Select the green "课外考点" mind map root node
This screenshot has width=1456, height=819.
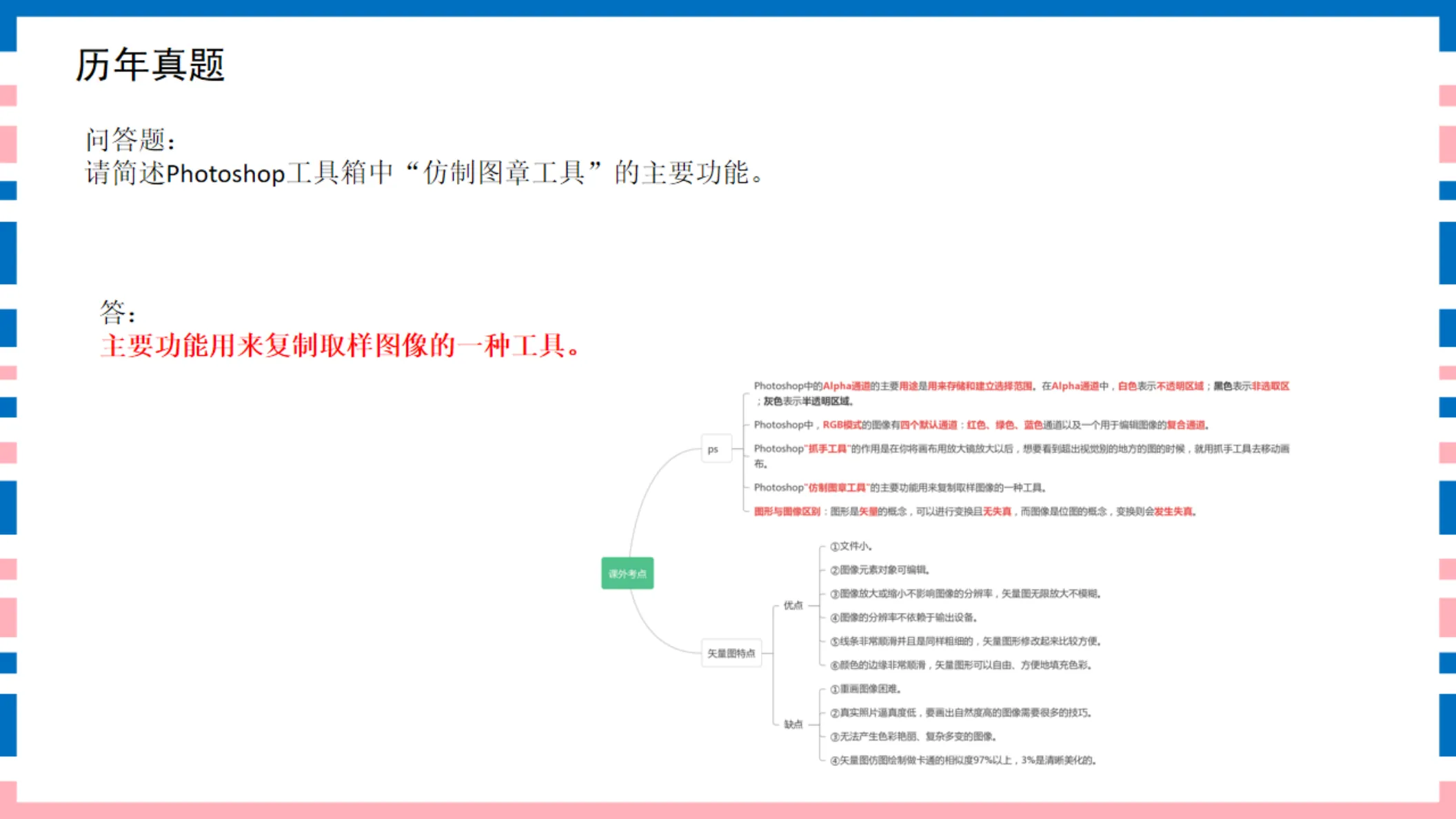[627, 574]
